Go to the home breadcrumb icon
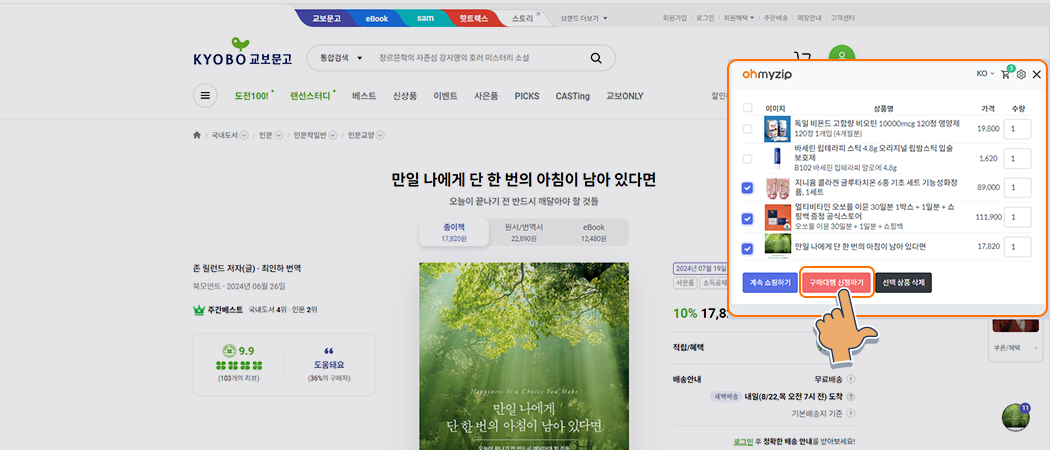The image size is (1050, 450). pyautogui.click(x=197, y=135)
